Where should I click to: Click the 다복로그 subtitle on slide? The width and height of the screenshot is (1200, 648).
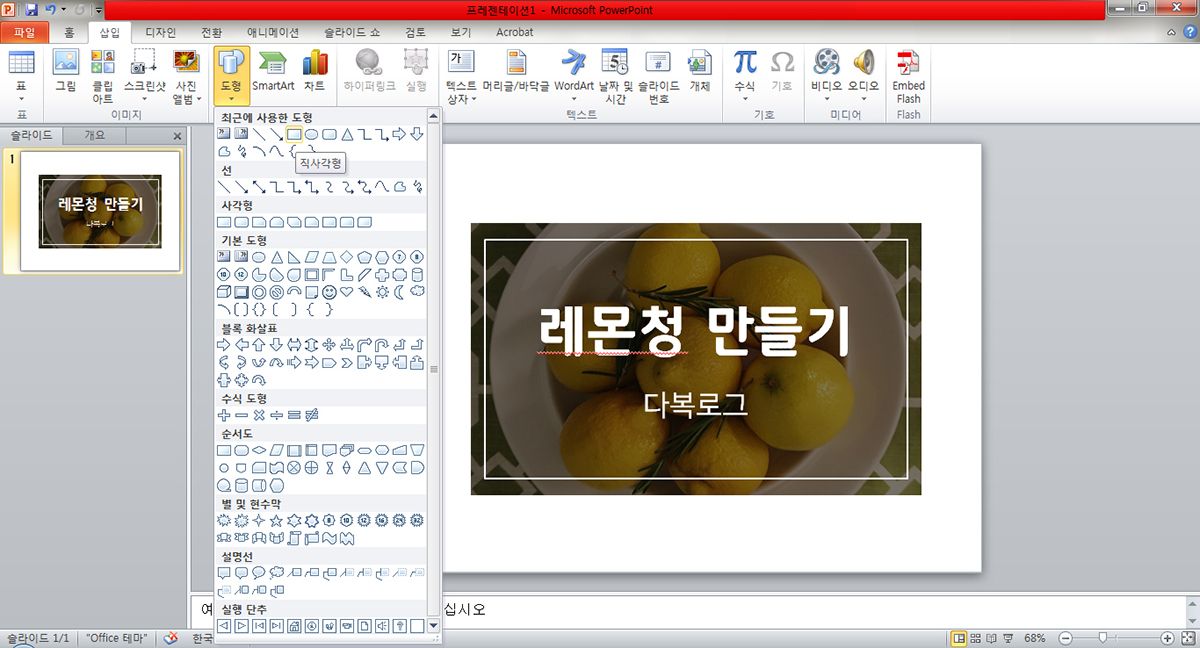tap(696, 404)
